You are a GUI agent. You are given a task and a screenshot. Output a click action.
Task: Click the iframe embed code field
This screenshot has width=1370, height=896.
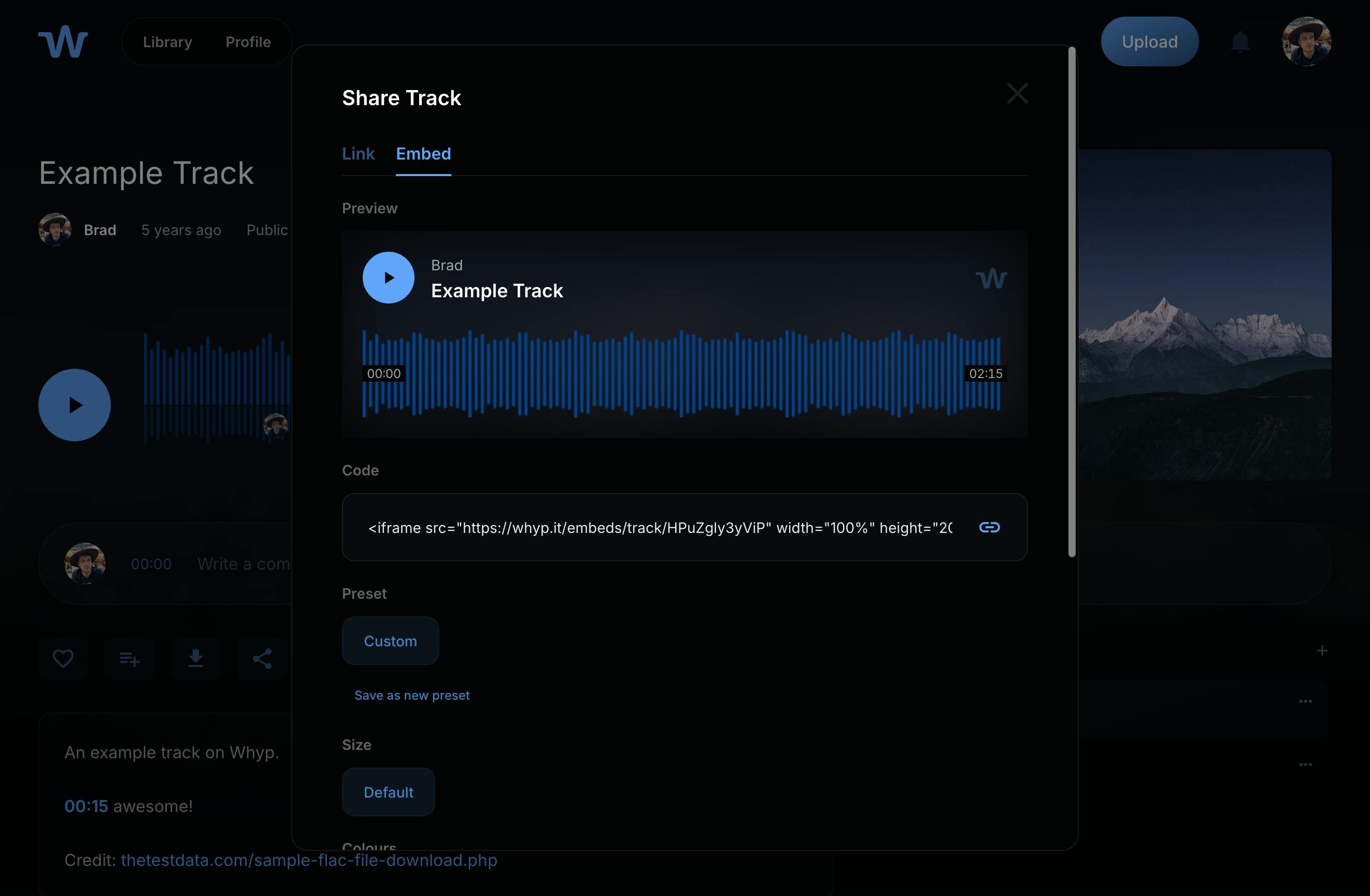pos(660,528)
